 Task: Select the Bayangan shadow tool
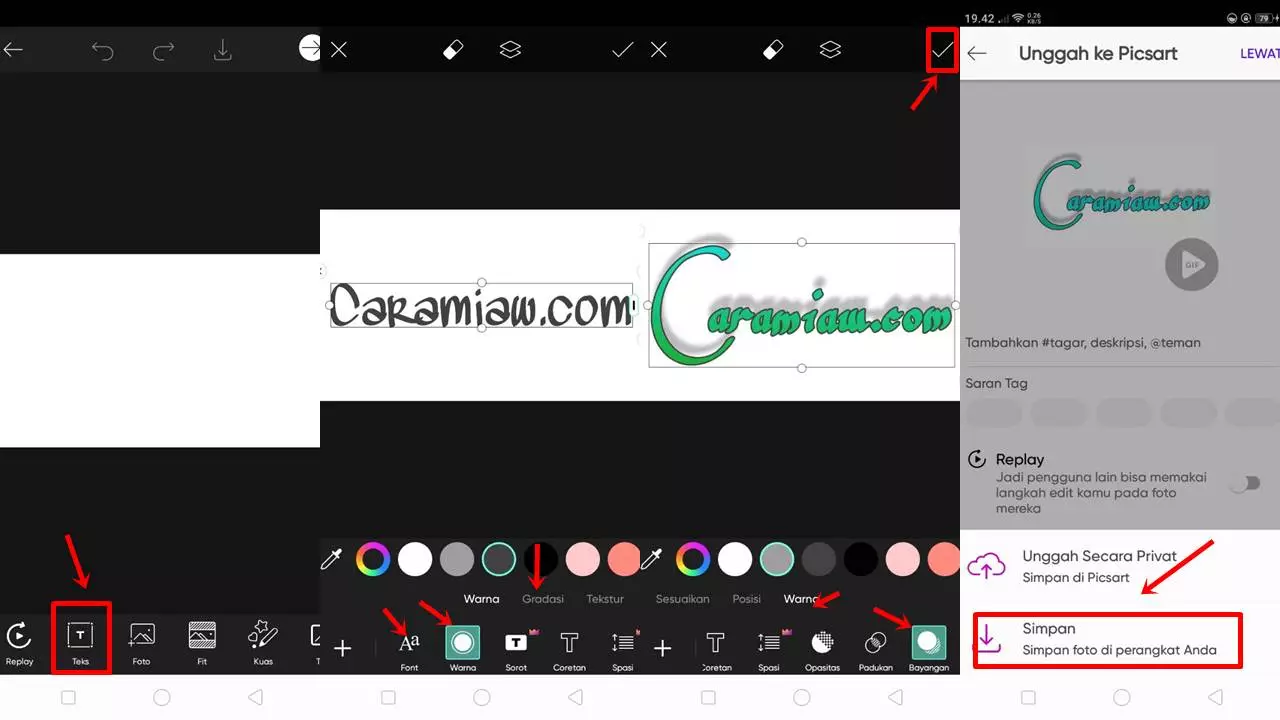928,649
